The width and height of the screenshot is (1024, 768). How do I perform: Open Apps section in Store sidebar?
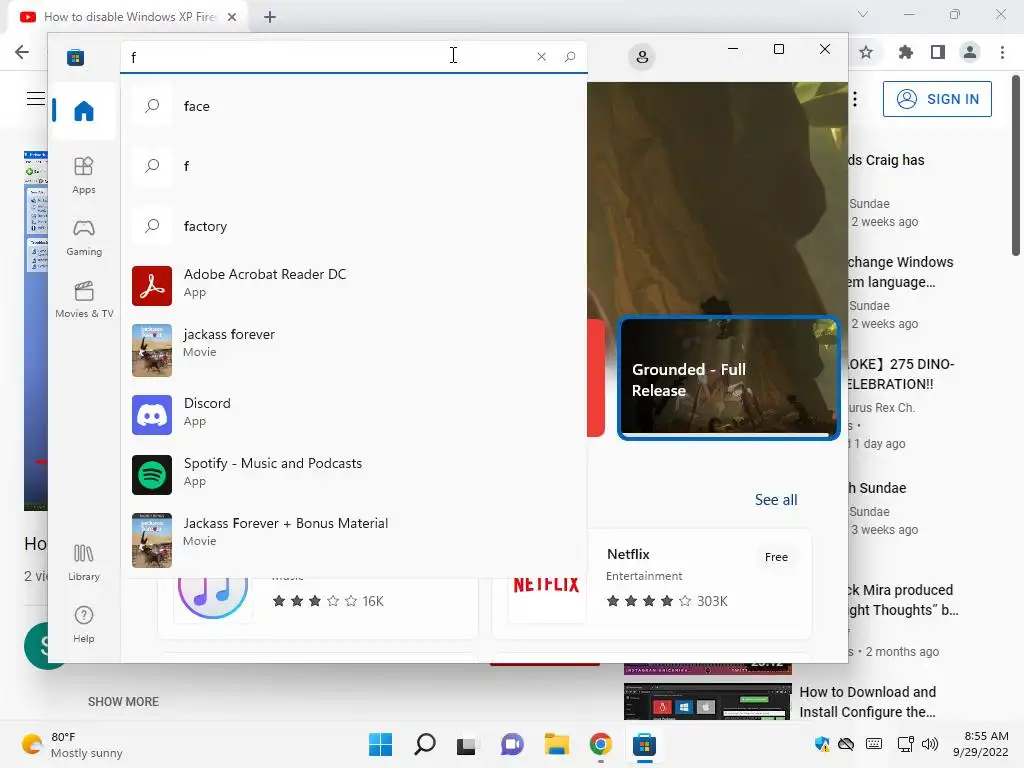point(84,175)
